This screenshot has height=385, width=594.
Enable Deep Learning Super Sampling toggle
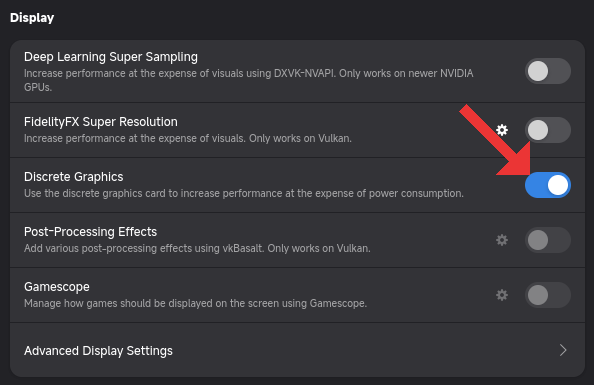[548, 71]
